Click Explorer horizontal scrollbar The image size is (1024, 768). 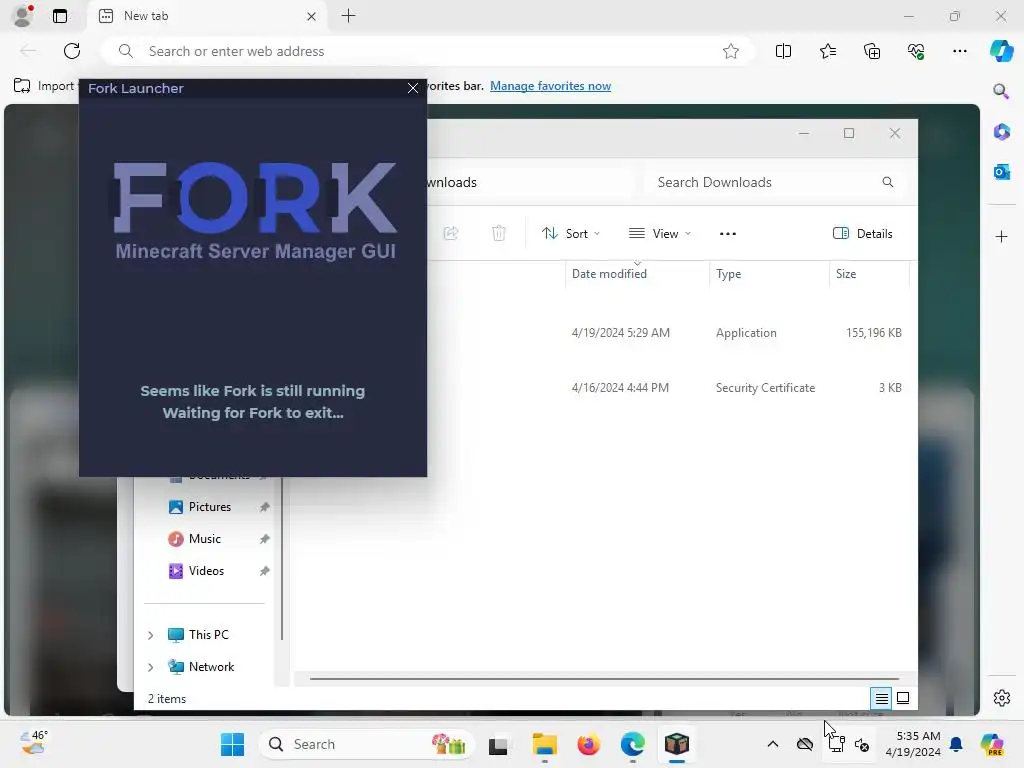point(604,679)
